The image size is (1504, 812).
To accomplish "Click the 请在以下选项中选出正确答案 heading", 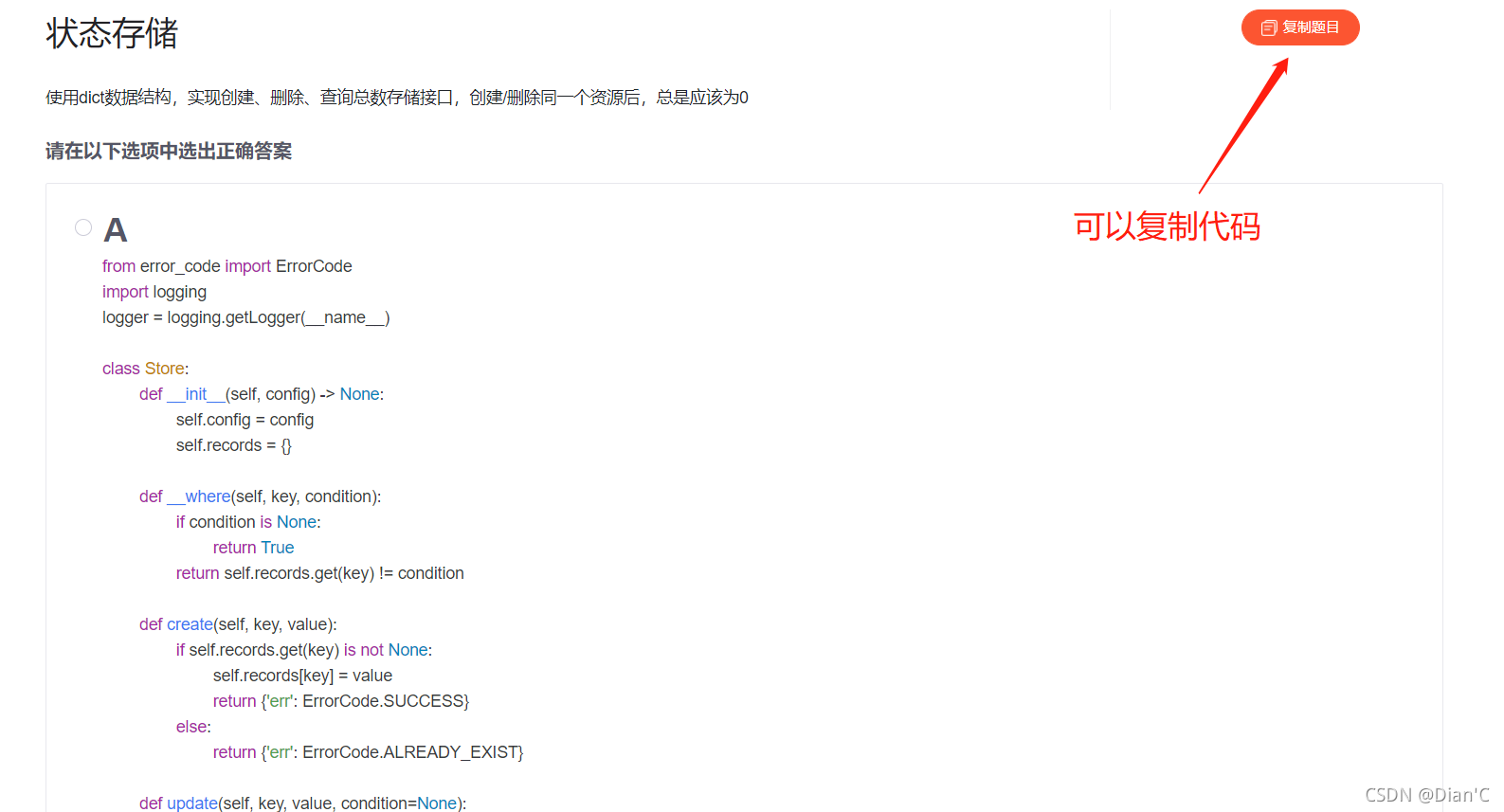I will pos(169,151).
